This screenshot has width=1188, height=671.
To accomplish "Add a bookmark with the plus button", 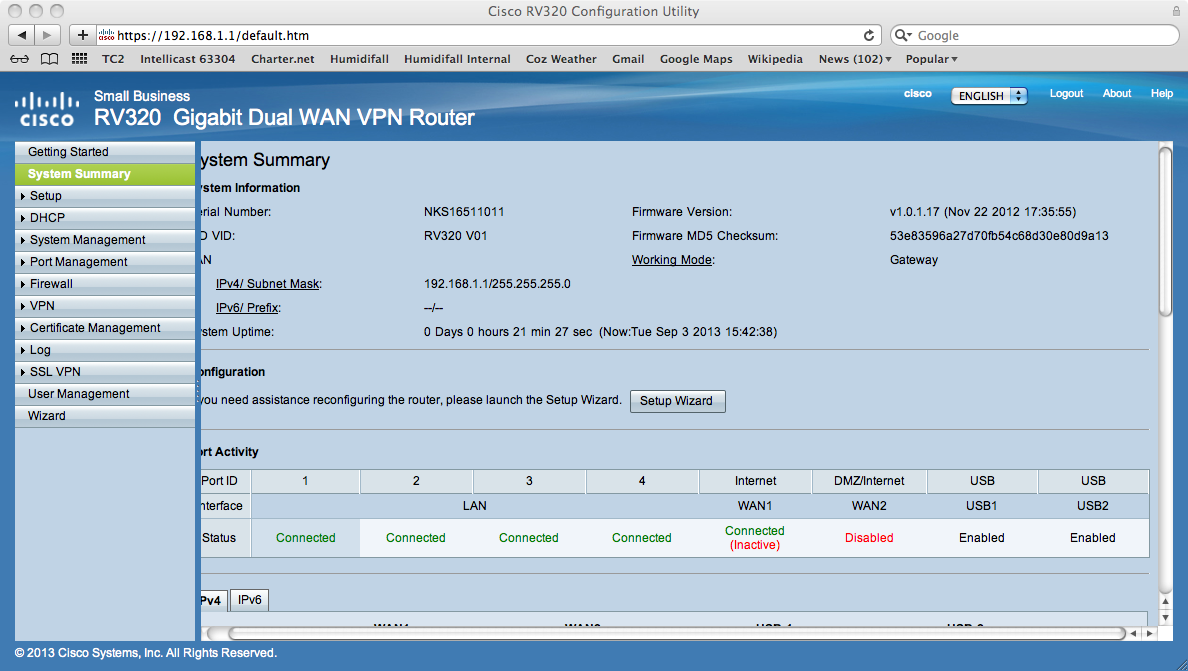I will coord(83,35).
